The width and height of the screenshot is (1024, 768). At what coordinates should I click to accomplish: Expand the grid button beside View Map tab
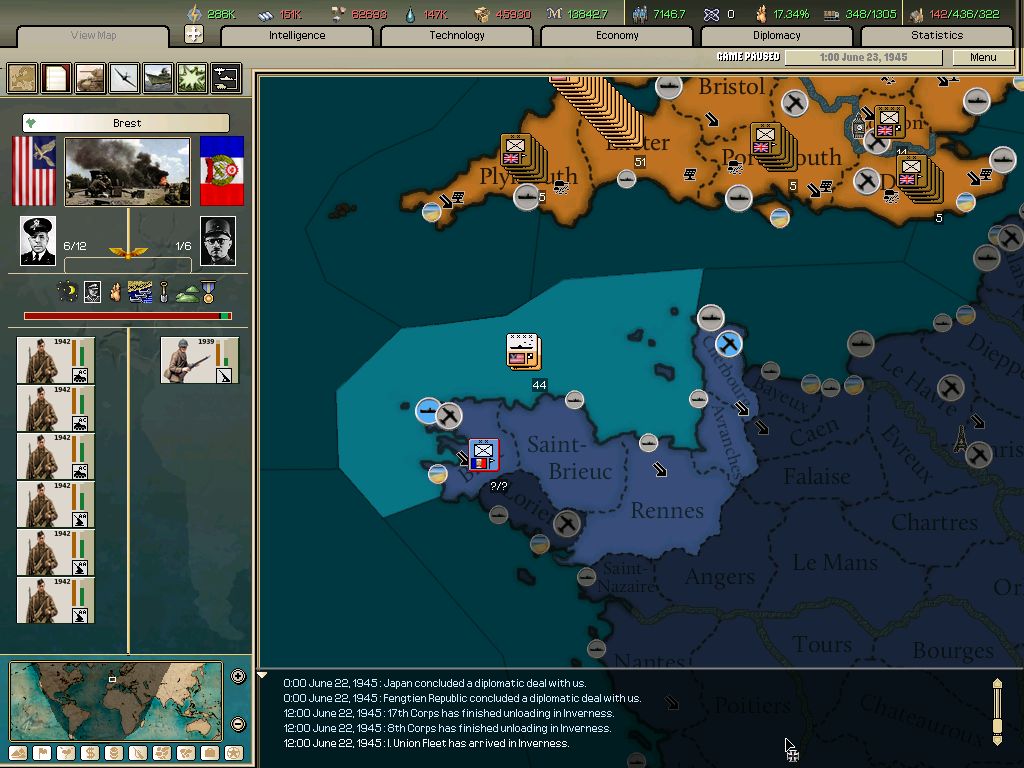point(196,35)
